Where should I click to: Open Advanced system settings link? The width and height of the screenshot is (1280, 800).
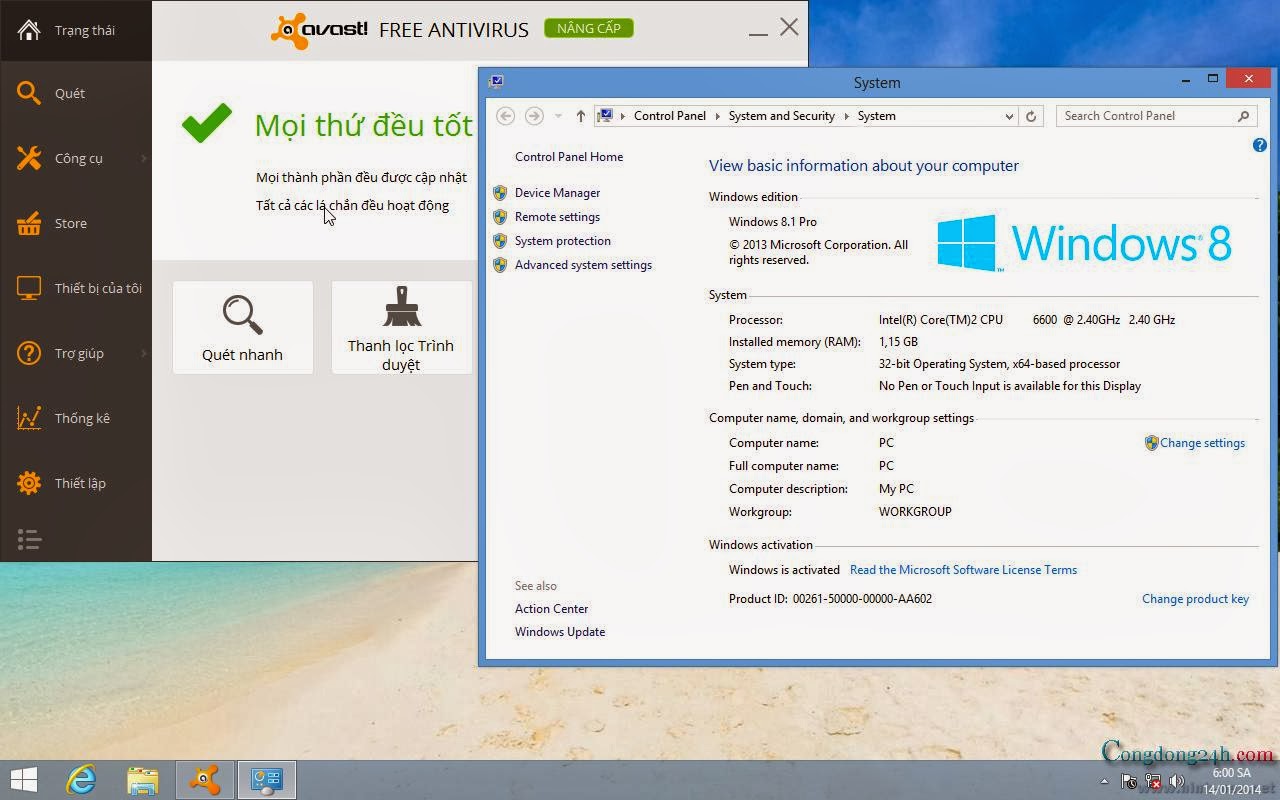click(583, 265)
